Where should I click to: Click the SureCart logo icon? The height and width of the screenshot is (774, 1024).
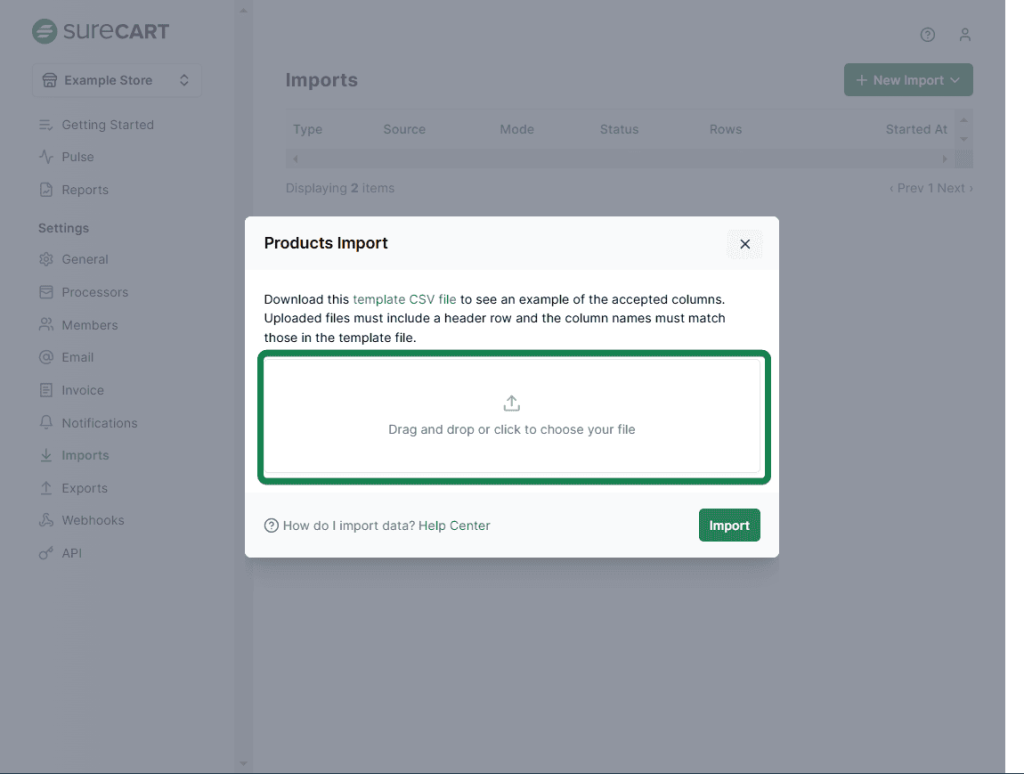45,31
